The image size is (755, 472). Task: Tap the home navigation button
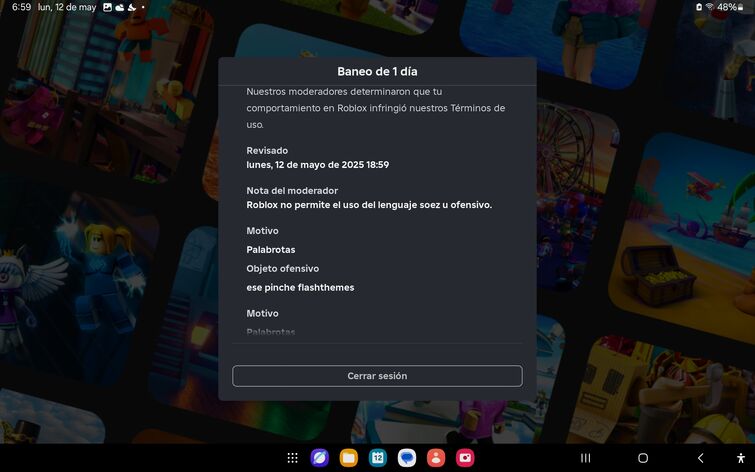tap(643, 458)
